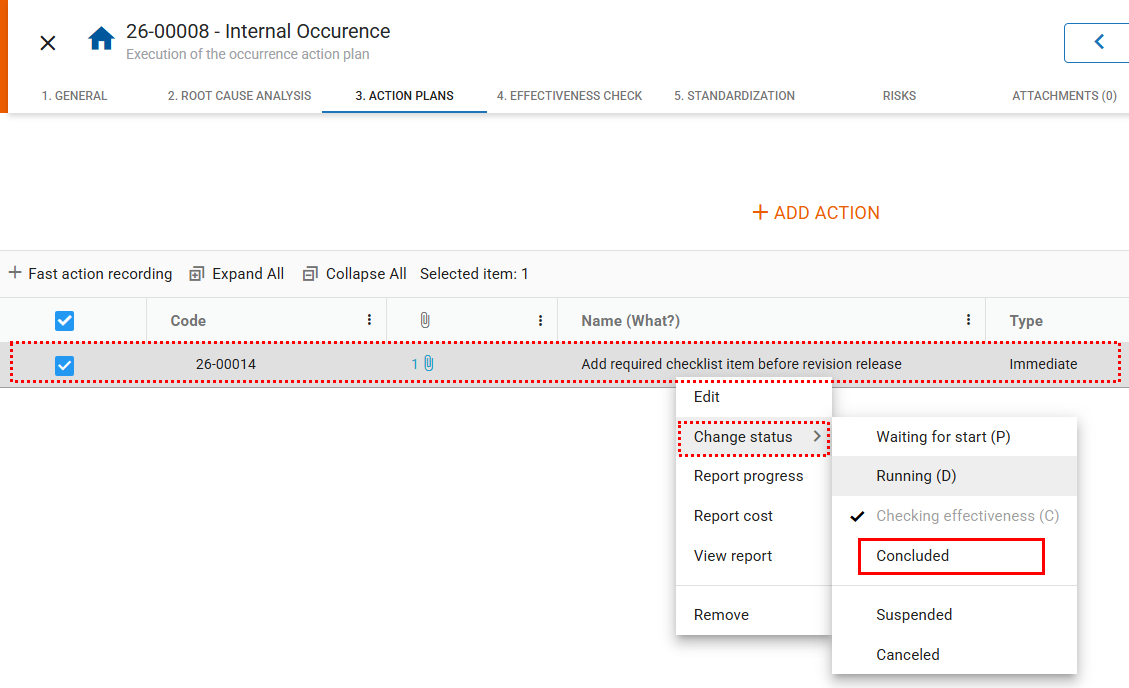Select Report progress from context menu
The height and width of the screenshot is (688, 1129).
pos(748,476)
